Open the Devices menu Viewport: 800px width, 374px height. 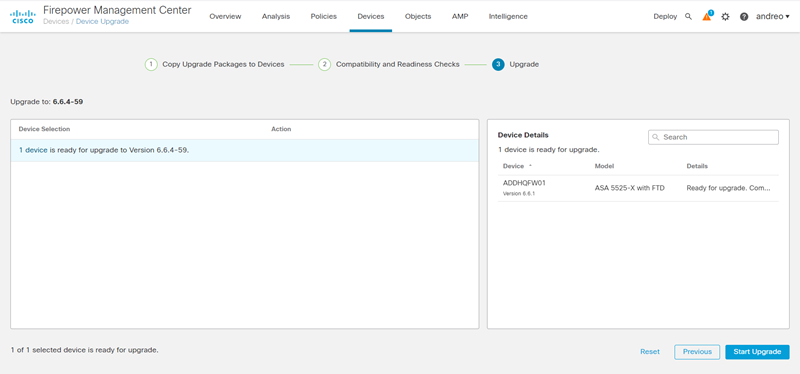[x=371, y=16]
